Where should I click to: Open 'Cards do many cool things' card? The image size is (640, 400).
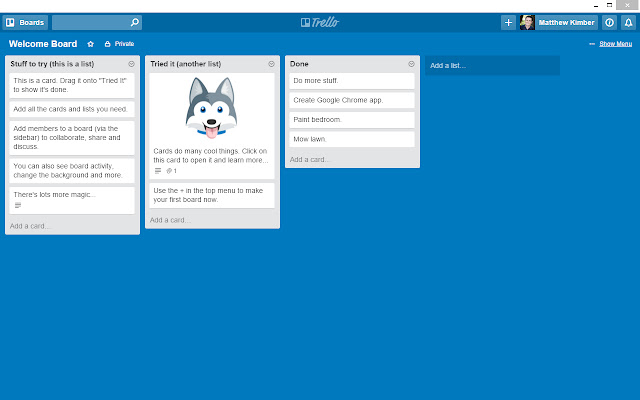pyautogui.click(x=211, y=126)
